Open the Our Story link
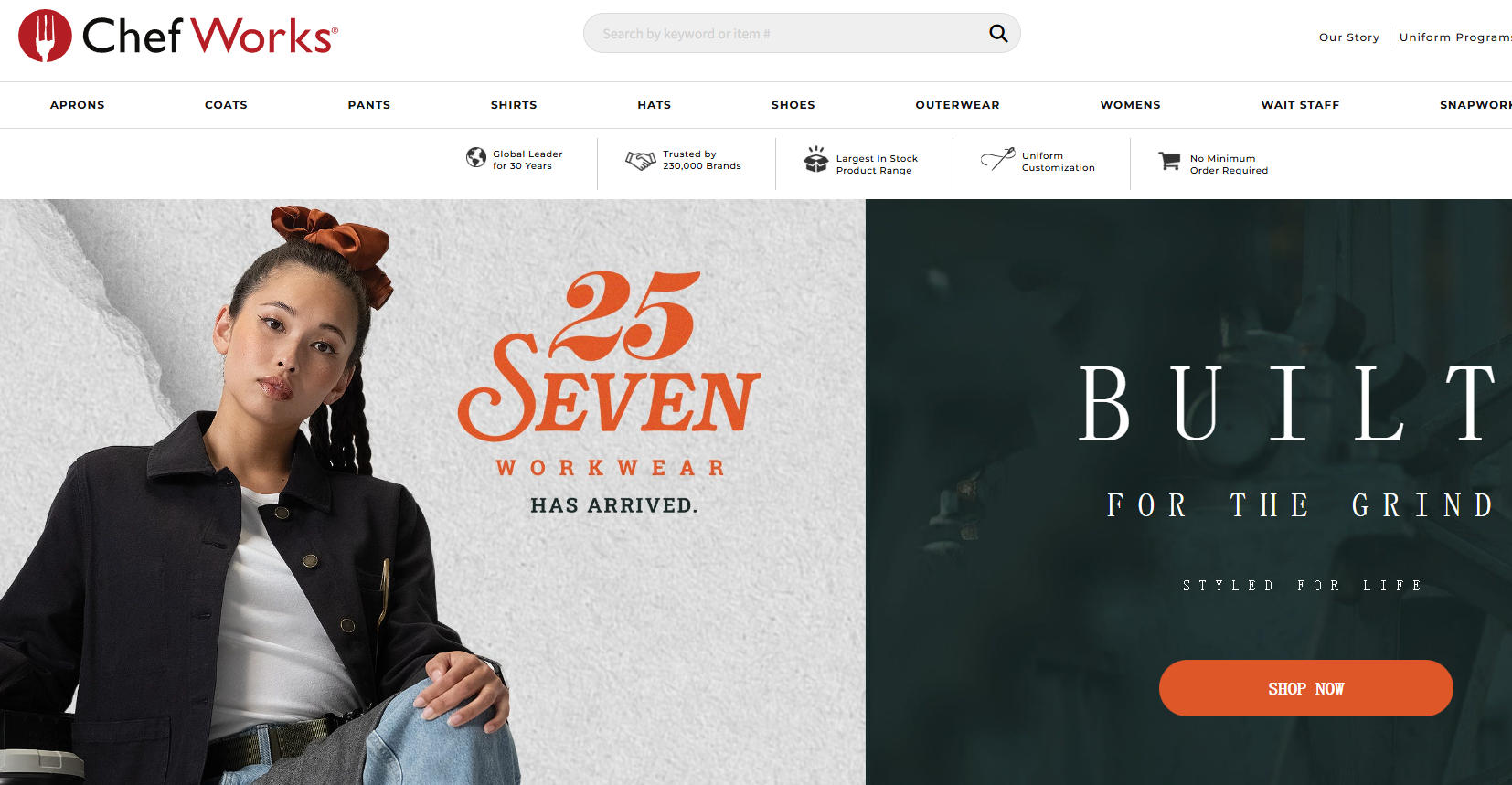The width and height of the screenshot is (1512, 785). coord(1349,37)
